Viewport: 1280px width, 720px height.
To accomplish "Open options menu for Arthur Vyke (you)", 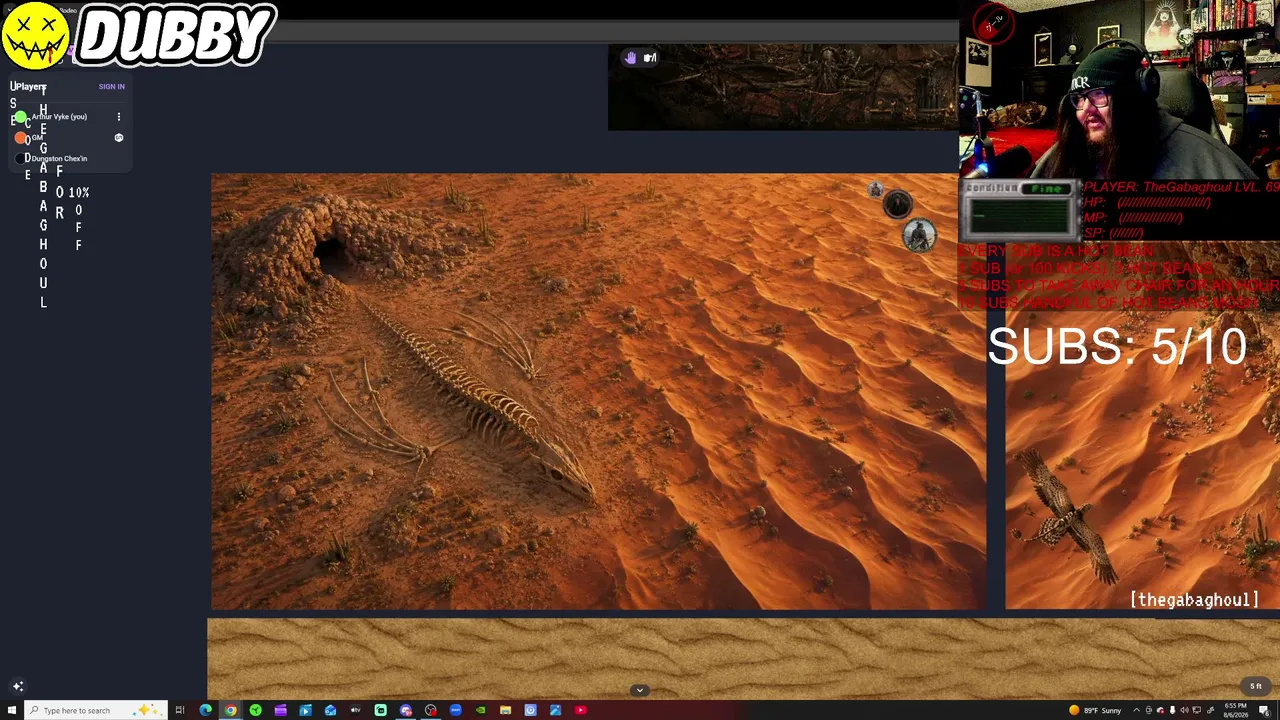I will pos(118,117).
